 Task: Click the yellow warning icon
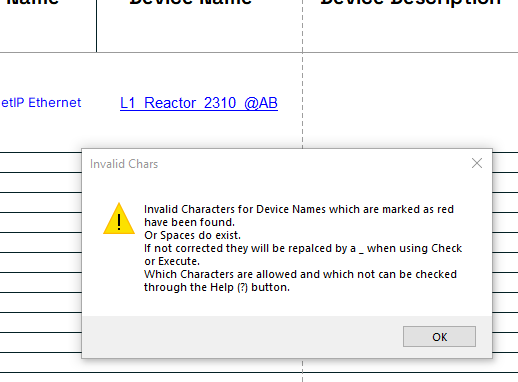point(119,219)
